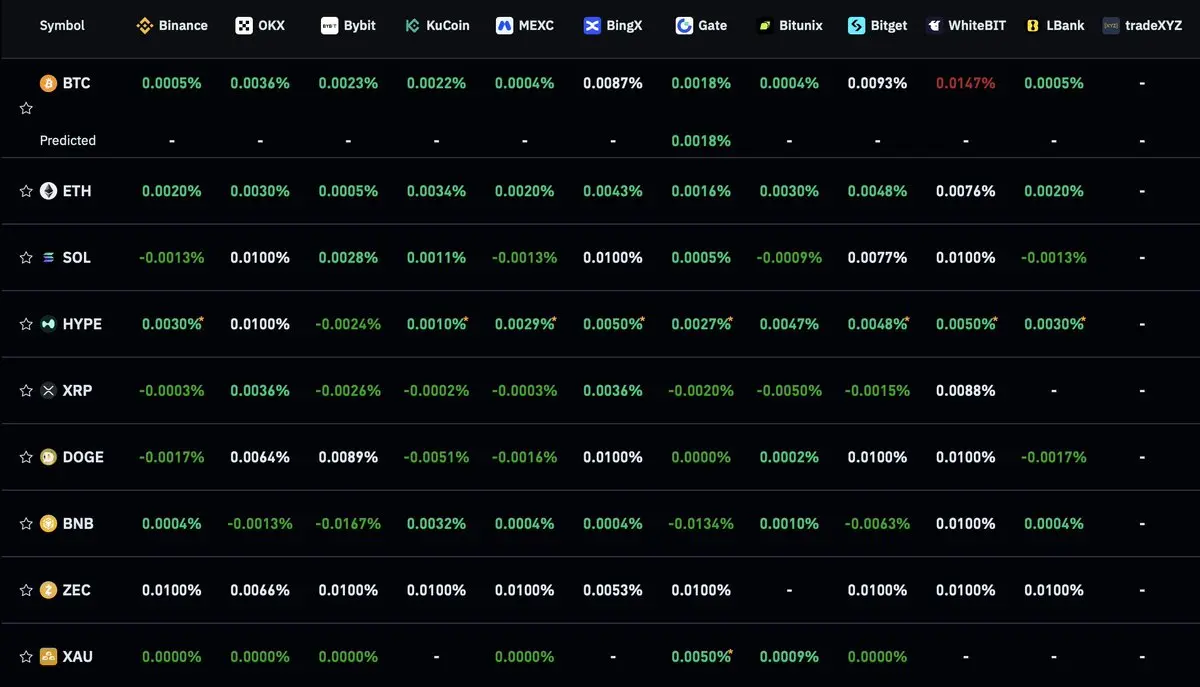Click the Predicted row label
The height and width of the screenshot is (687, 1200).
point(68,140)
